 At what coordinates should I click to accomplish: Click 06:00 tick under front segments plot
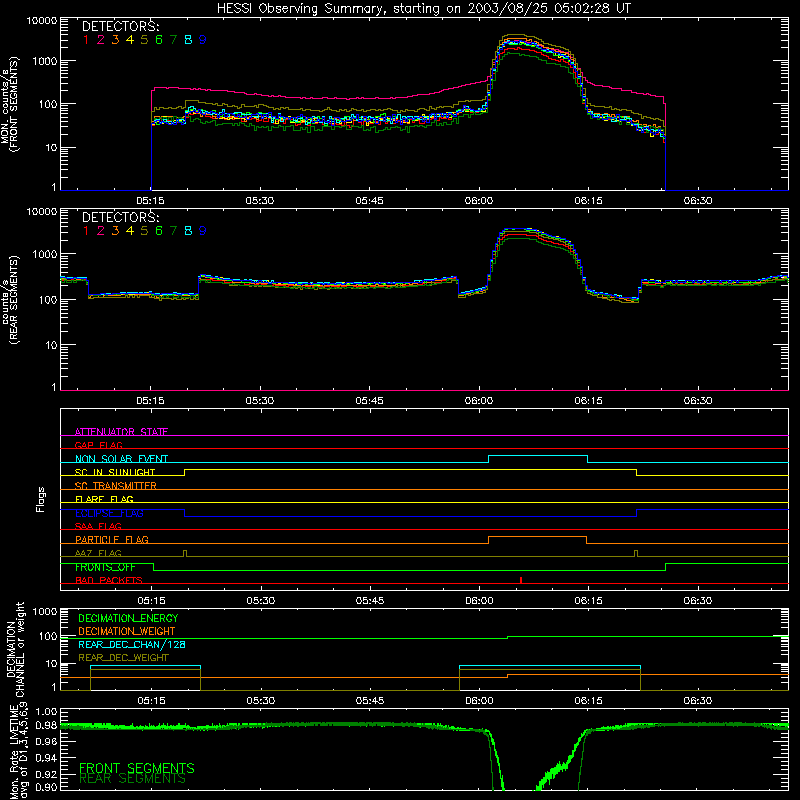479,201
